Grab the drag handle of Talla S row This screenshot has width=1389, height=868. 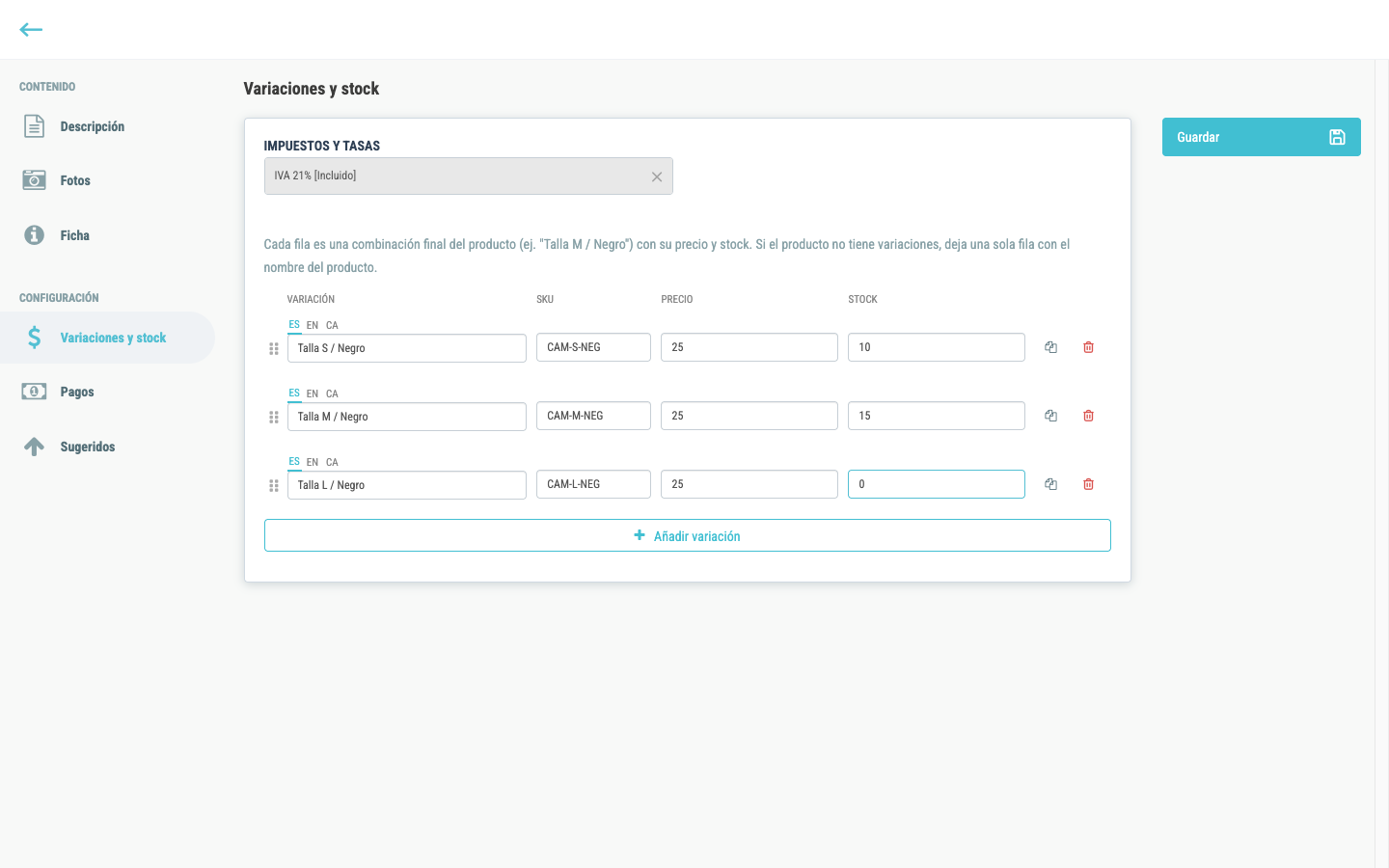tap(274, 349)
